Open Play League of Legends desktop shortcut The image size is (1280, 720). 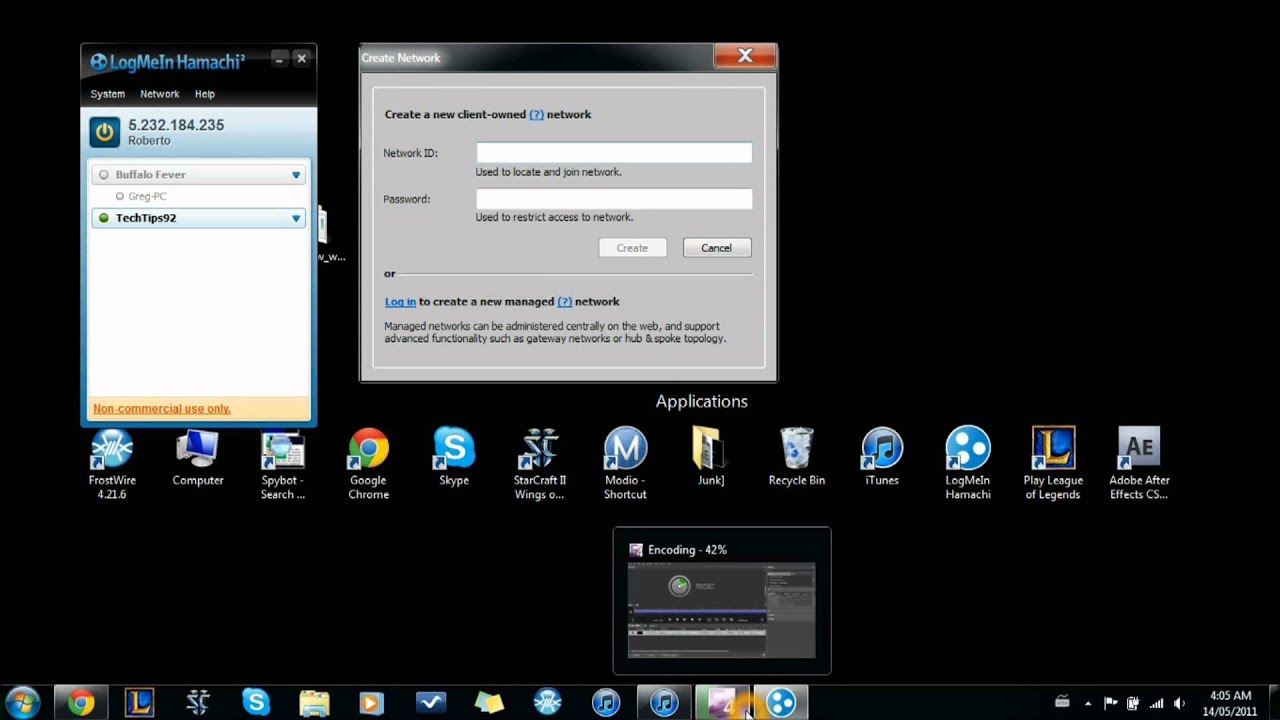[x=1053, y=463]
